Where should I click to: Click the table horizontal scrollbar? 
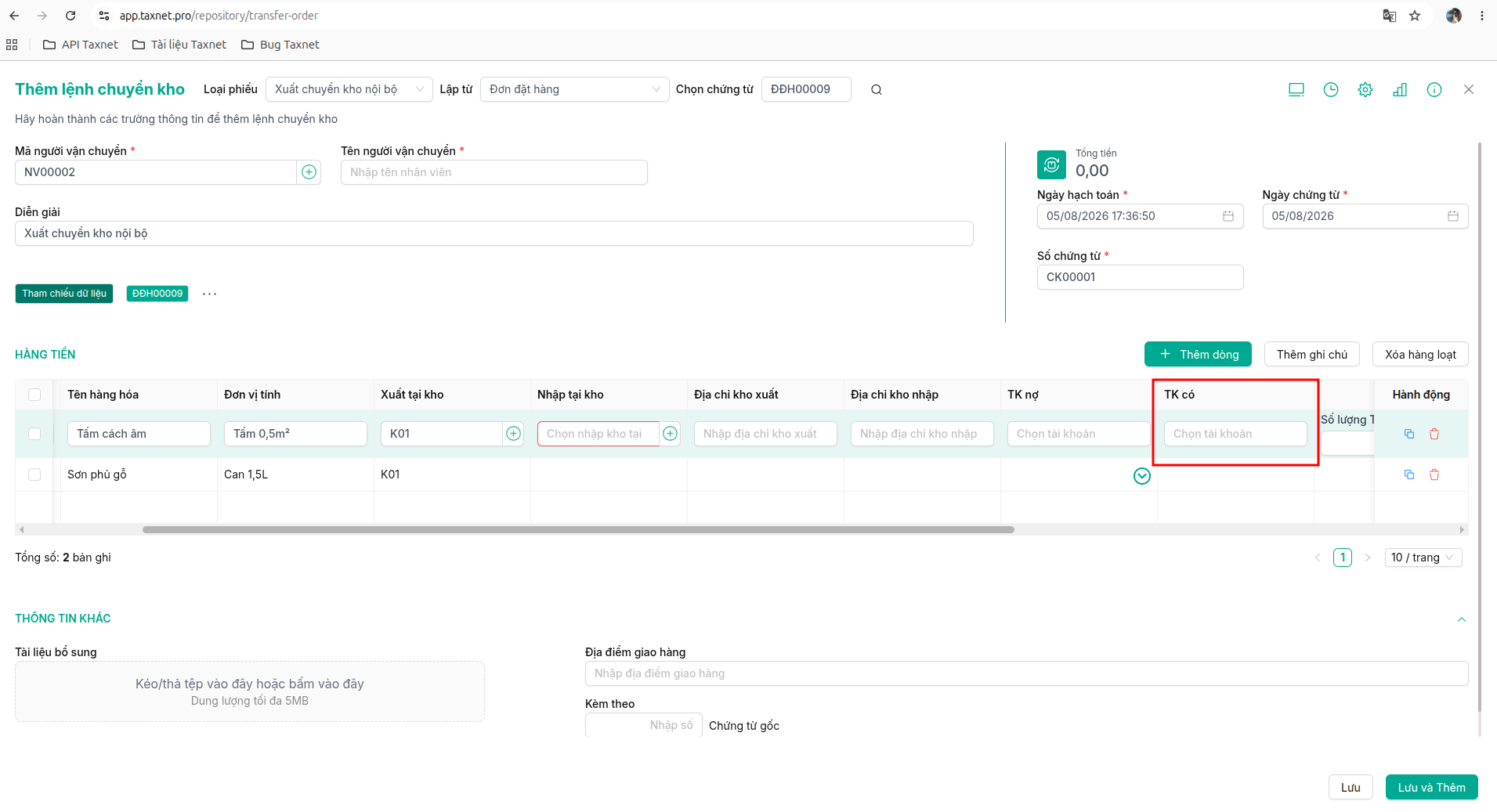[578, 530]
